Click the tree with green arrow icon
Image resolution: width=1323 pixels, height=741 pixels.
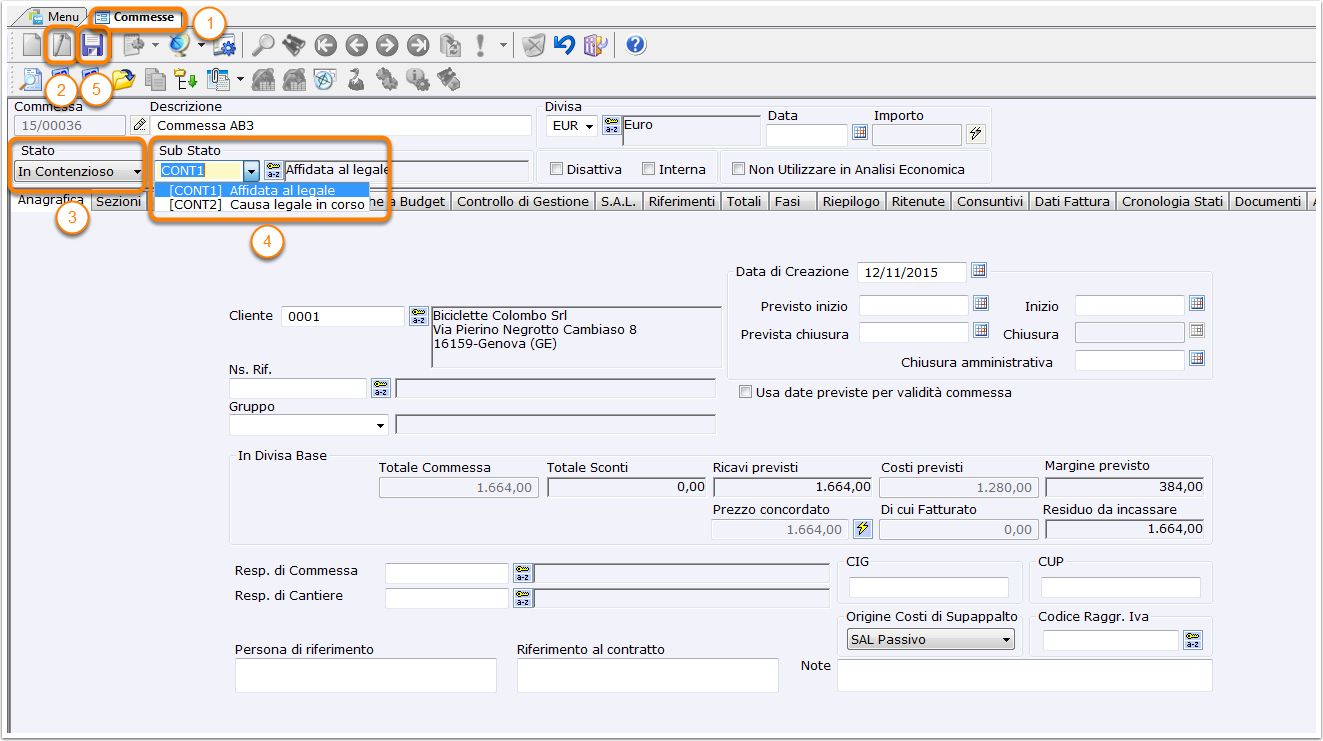tap(186, 80)
